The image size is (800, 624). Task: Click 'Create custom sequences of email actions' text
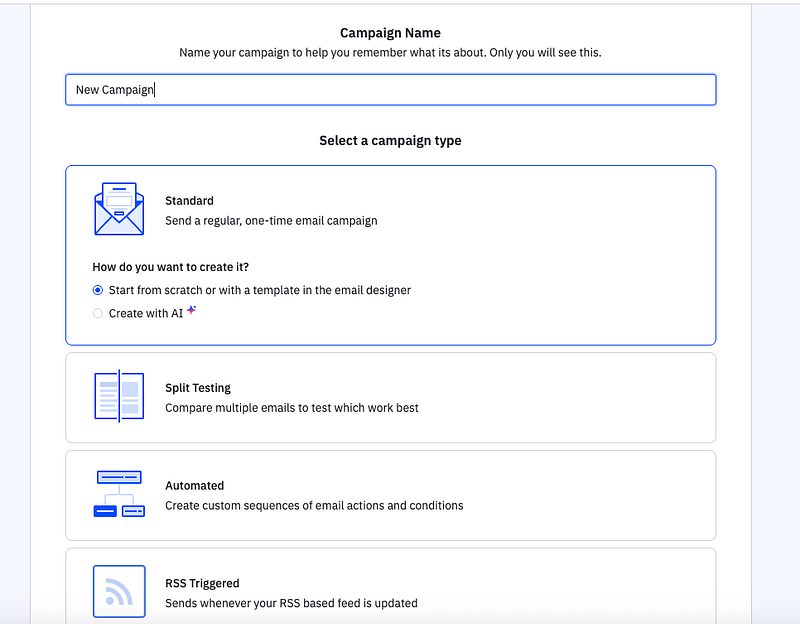(x=314, y=506)
